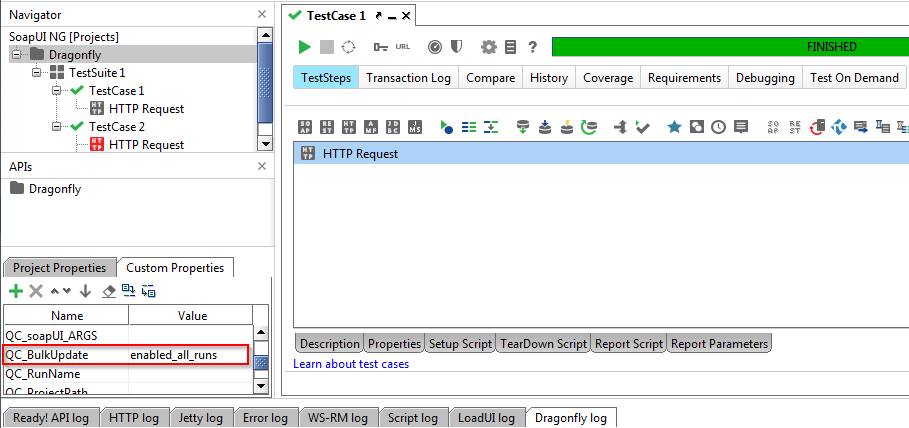This screenshot has width=909, height=428.
Task: Open test case settings gear icon
Action: pos(488,47)
